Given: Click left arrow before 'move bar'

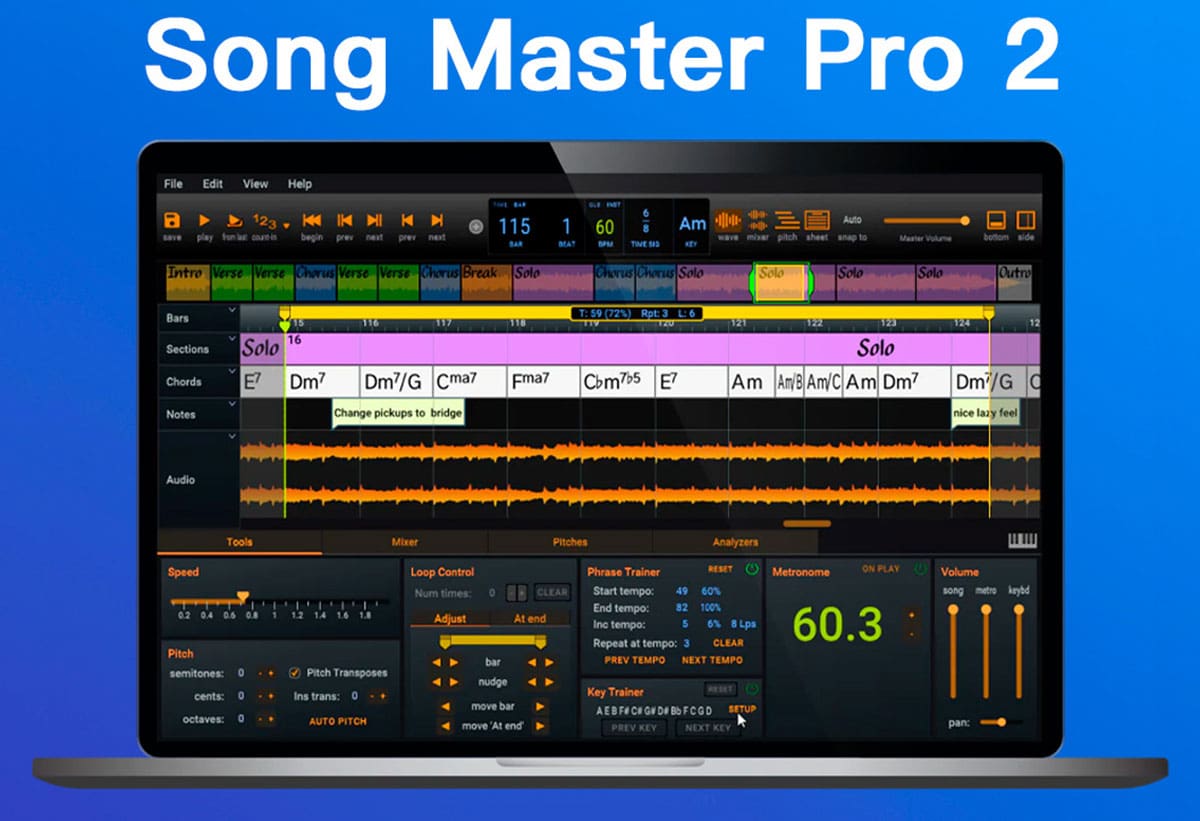Looking at the screenshot, I should (446, 707).
